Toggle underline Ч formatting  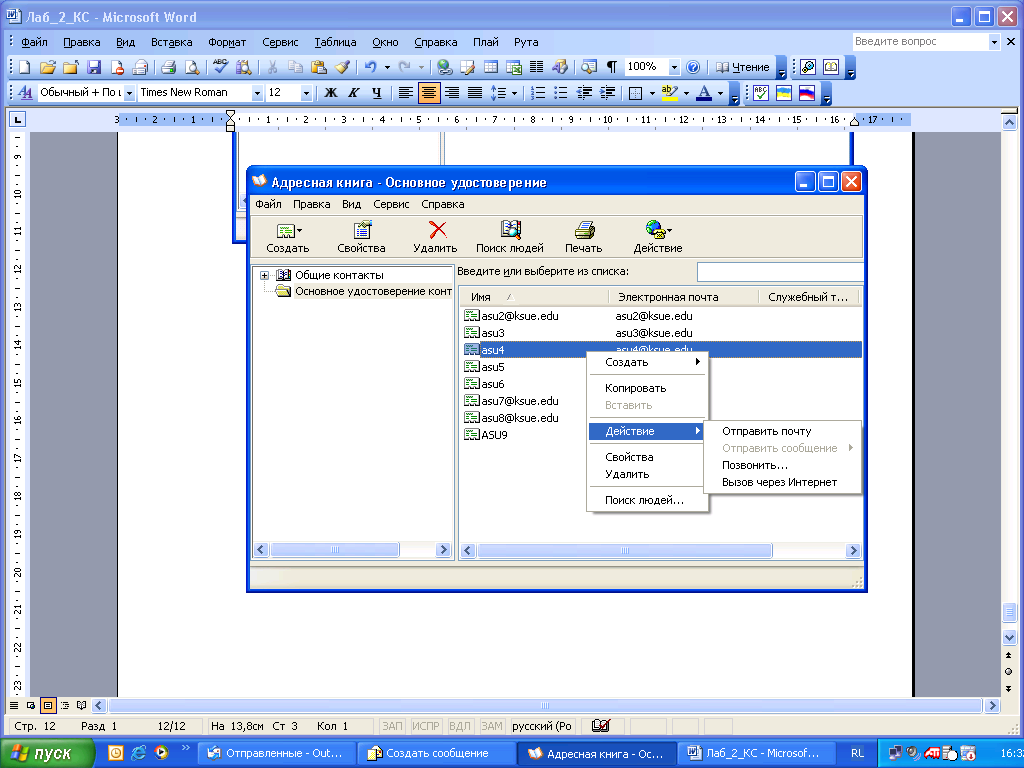click(377, 93)
